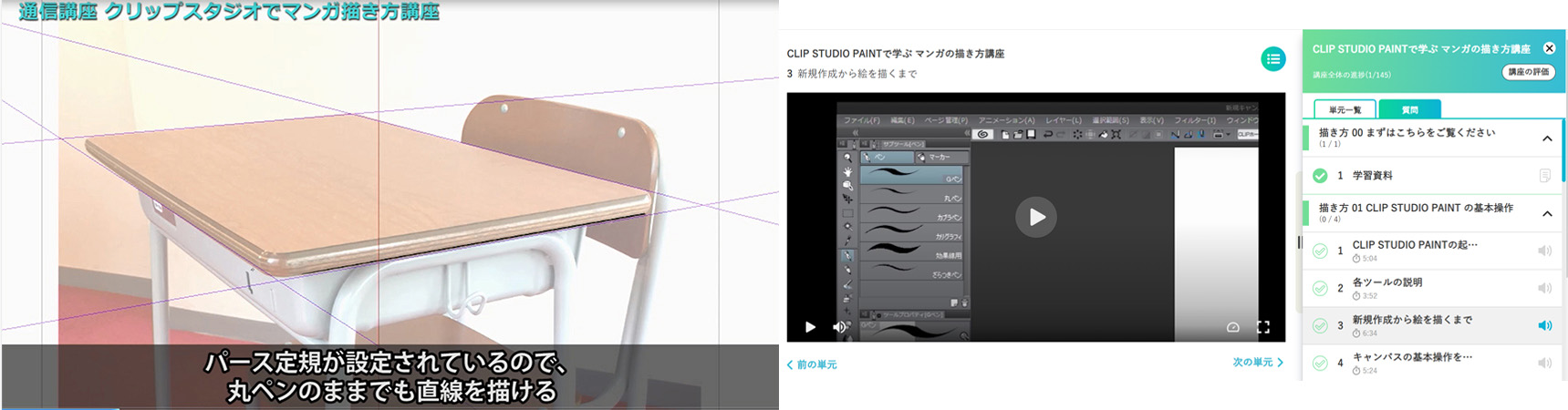Open playback speed gauge icon
The width and height of the screenshot is (1568, 410).
pyautogui.click(x=1232, y=327)
